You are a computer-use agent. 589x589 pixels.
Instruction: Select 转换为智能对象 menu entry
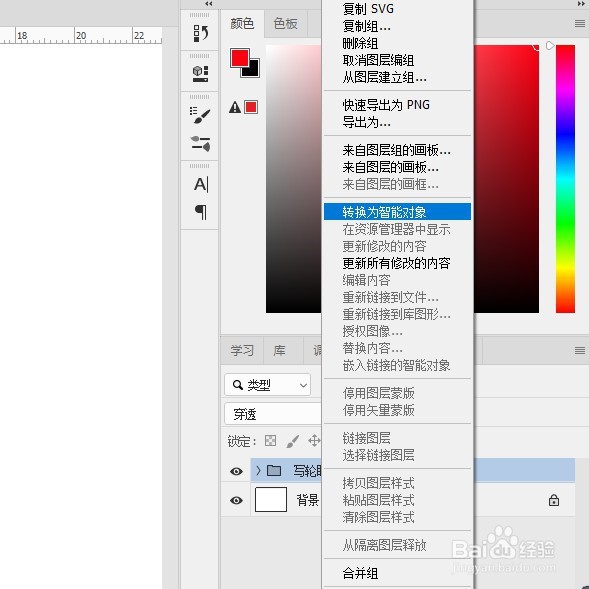click(397, 212)
